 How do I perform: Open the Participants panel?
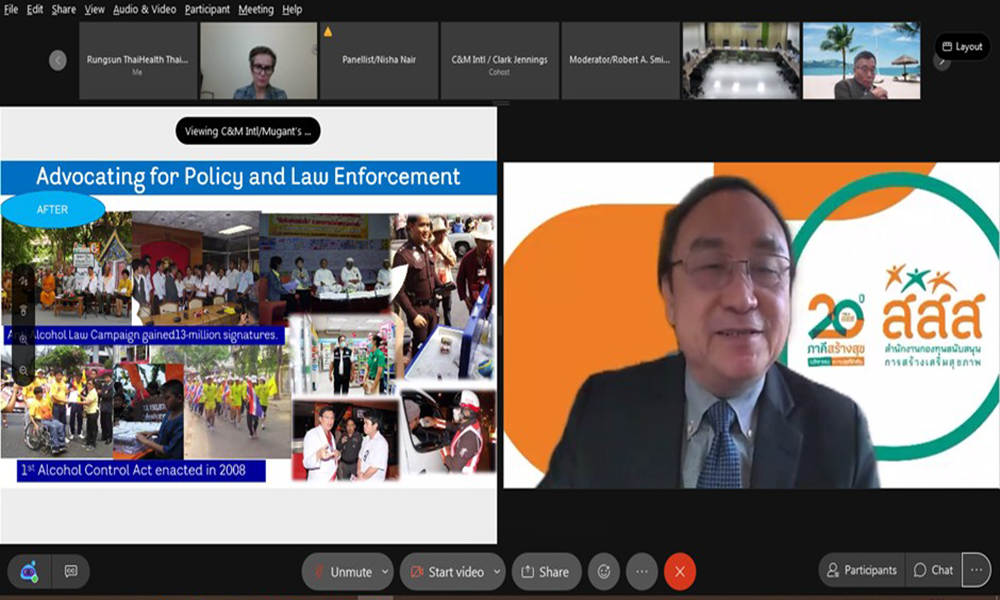[x=861, y=570]
